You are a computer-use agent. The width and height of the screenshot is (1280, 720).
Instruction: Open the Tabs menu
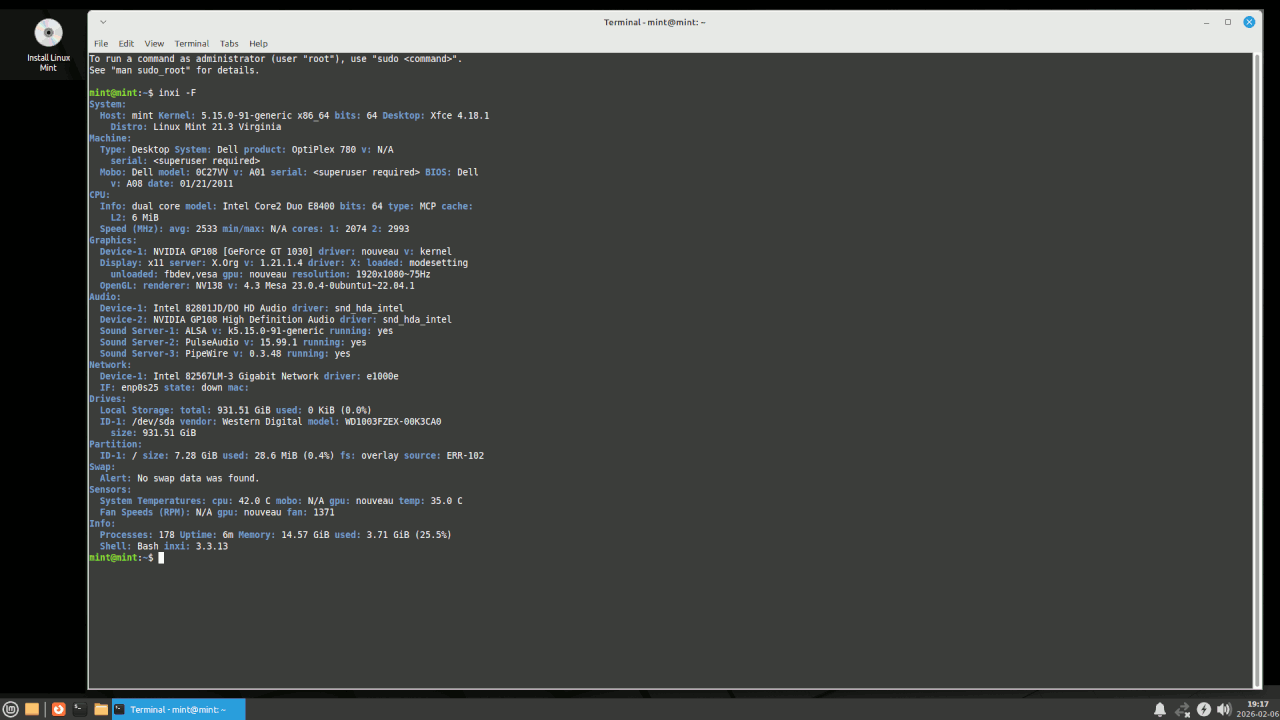pyautogui.click(x=229, y=43)
